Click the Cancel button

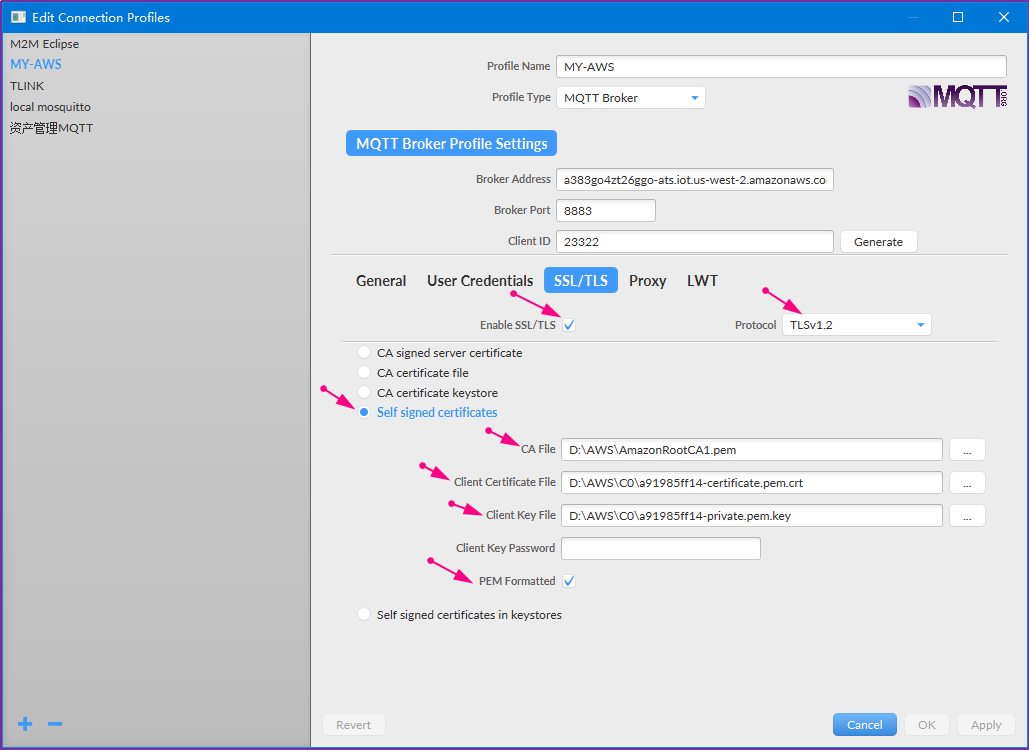(864, 725)
